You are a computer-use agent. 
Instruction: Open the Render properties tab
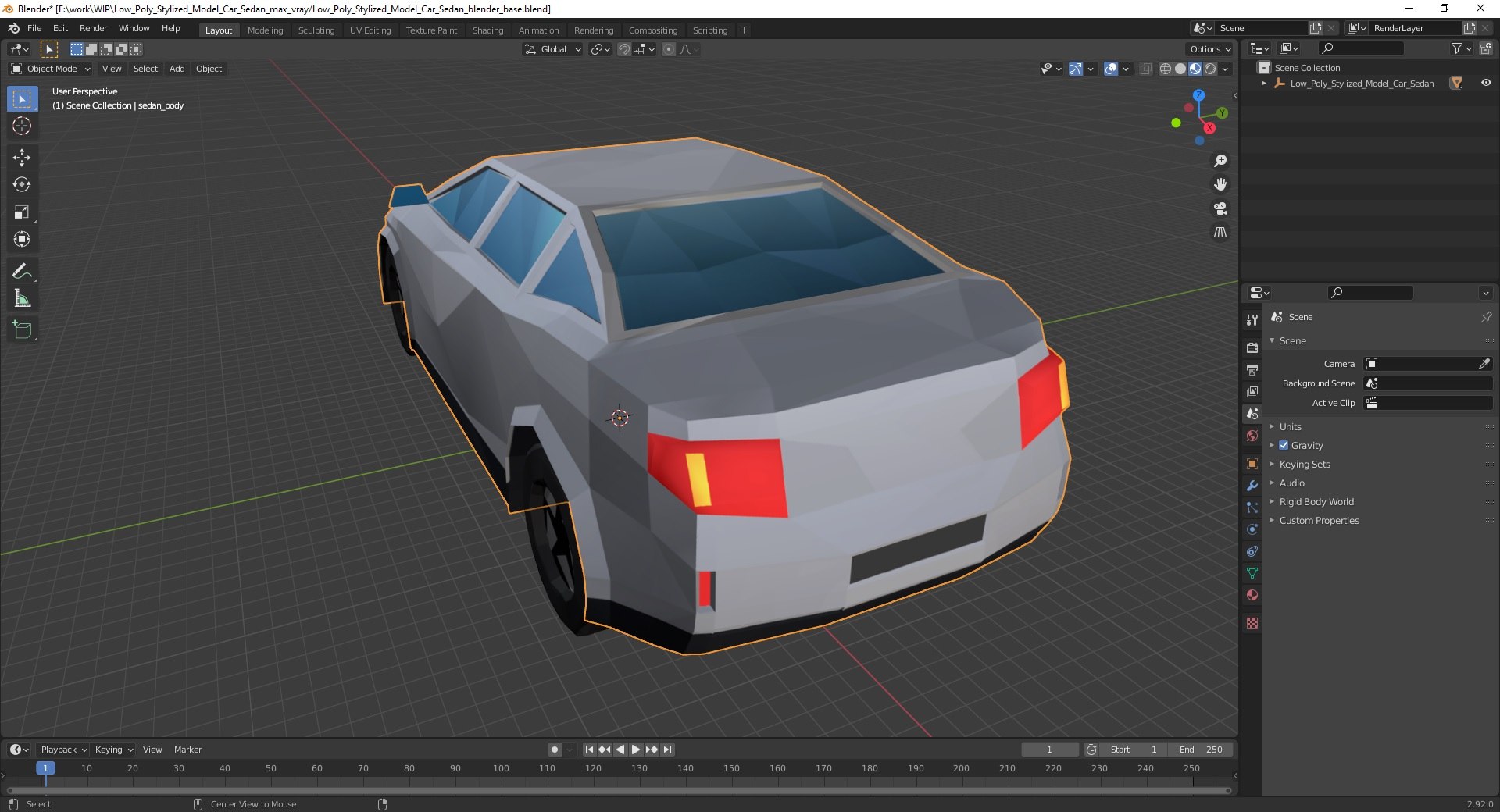[1252, 347]
